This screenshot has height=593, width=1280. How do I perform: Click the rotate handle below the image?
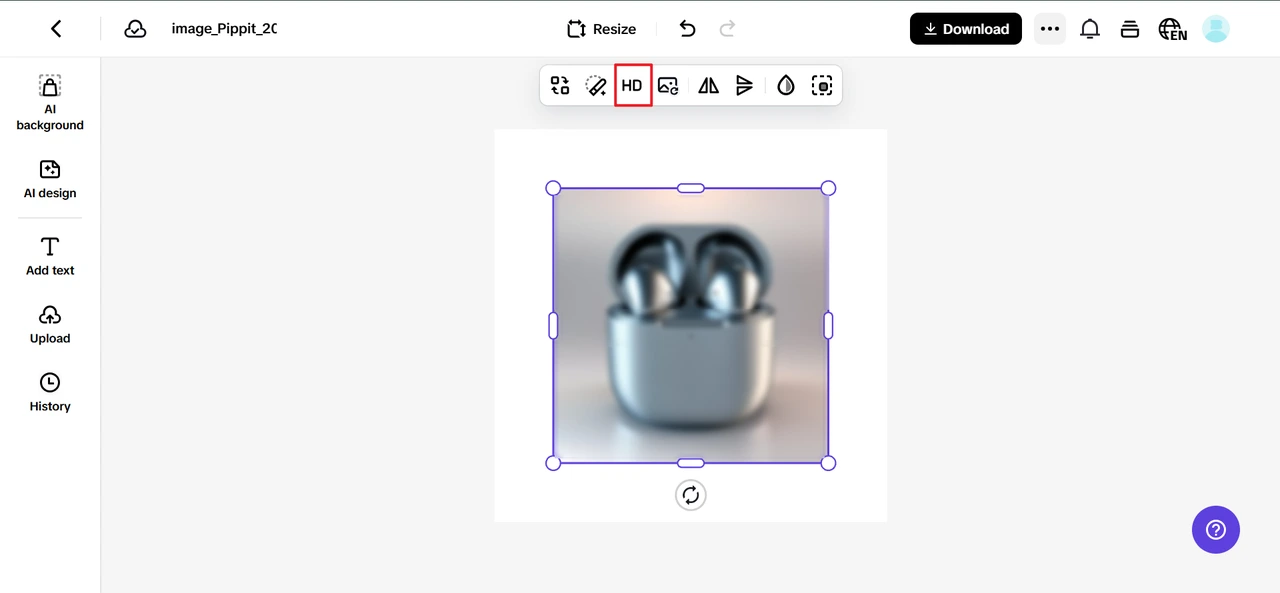click(x=691, y=495)
